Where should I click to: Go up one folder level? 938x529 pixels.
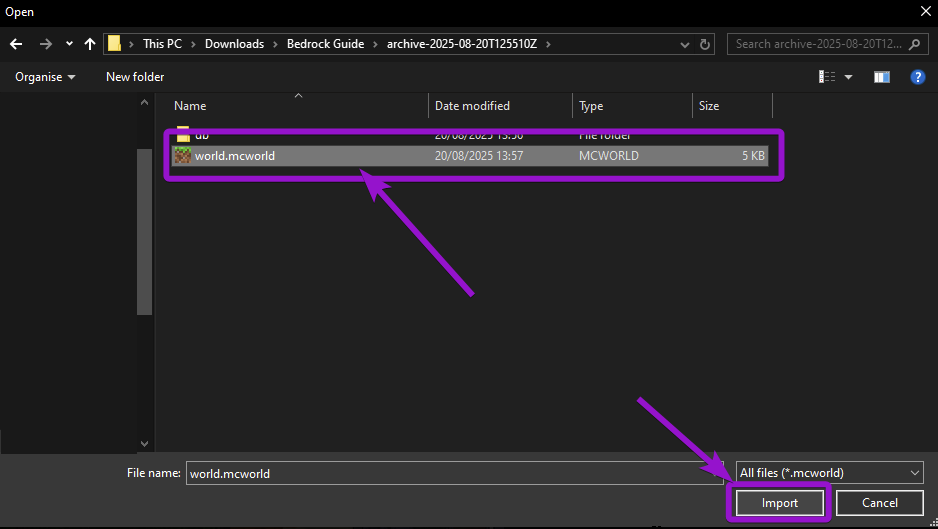pos(90,44)
